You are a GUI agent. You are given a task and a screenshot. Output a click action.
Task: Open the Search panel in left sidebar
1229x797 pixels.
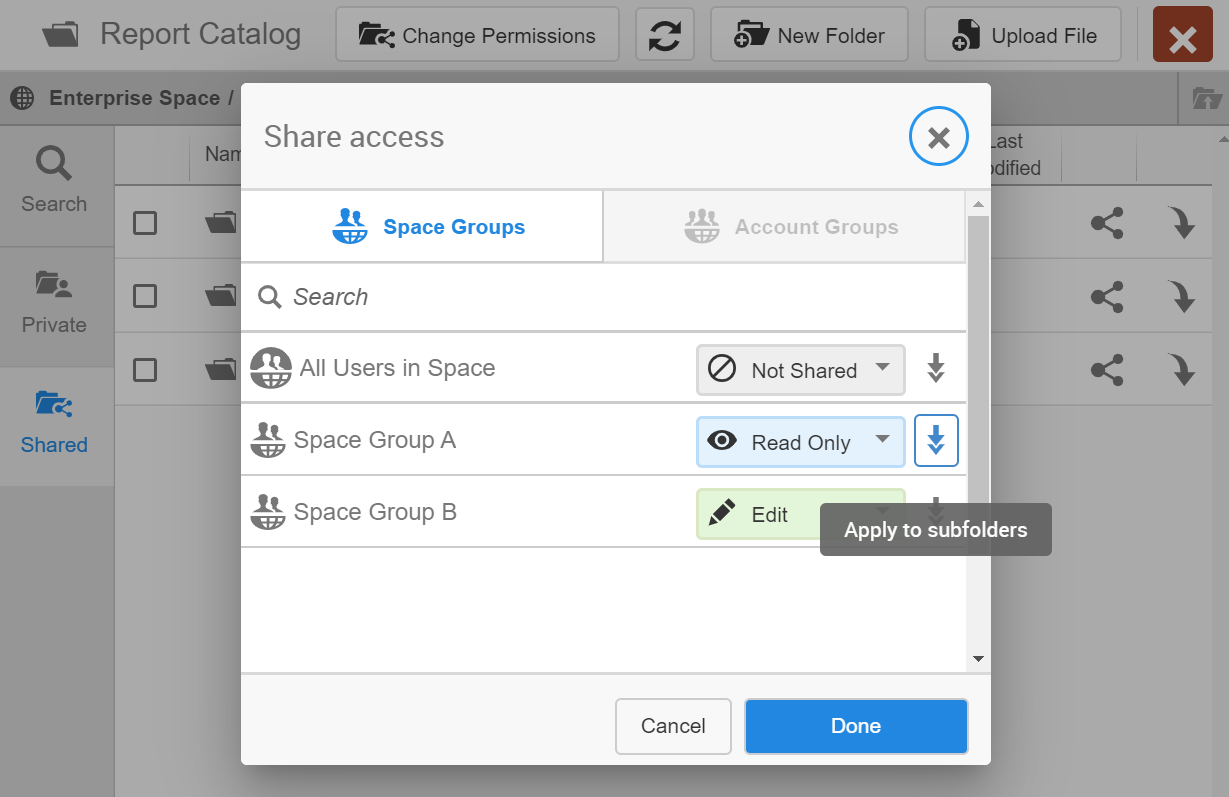(x=54, y=181)
